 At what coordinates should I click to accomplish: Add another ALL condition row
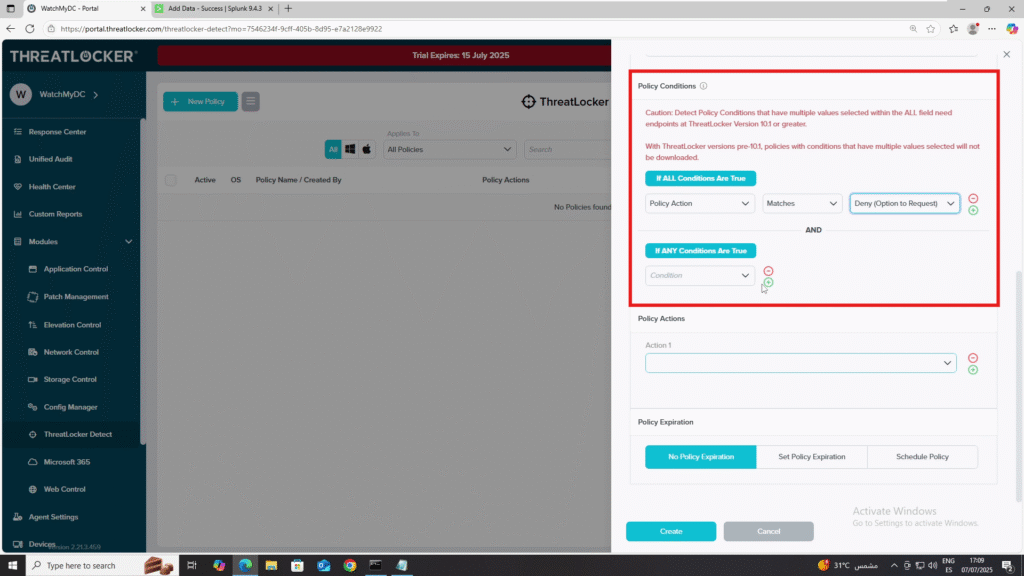tap(973, 210)
